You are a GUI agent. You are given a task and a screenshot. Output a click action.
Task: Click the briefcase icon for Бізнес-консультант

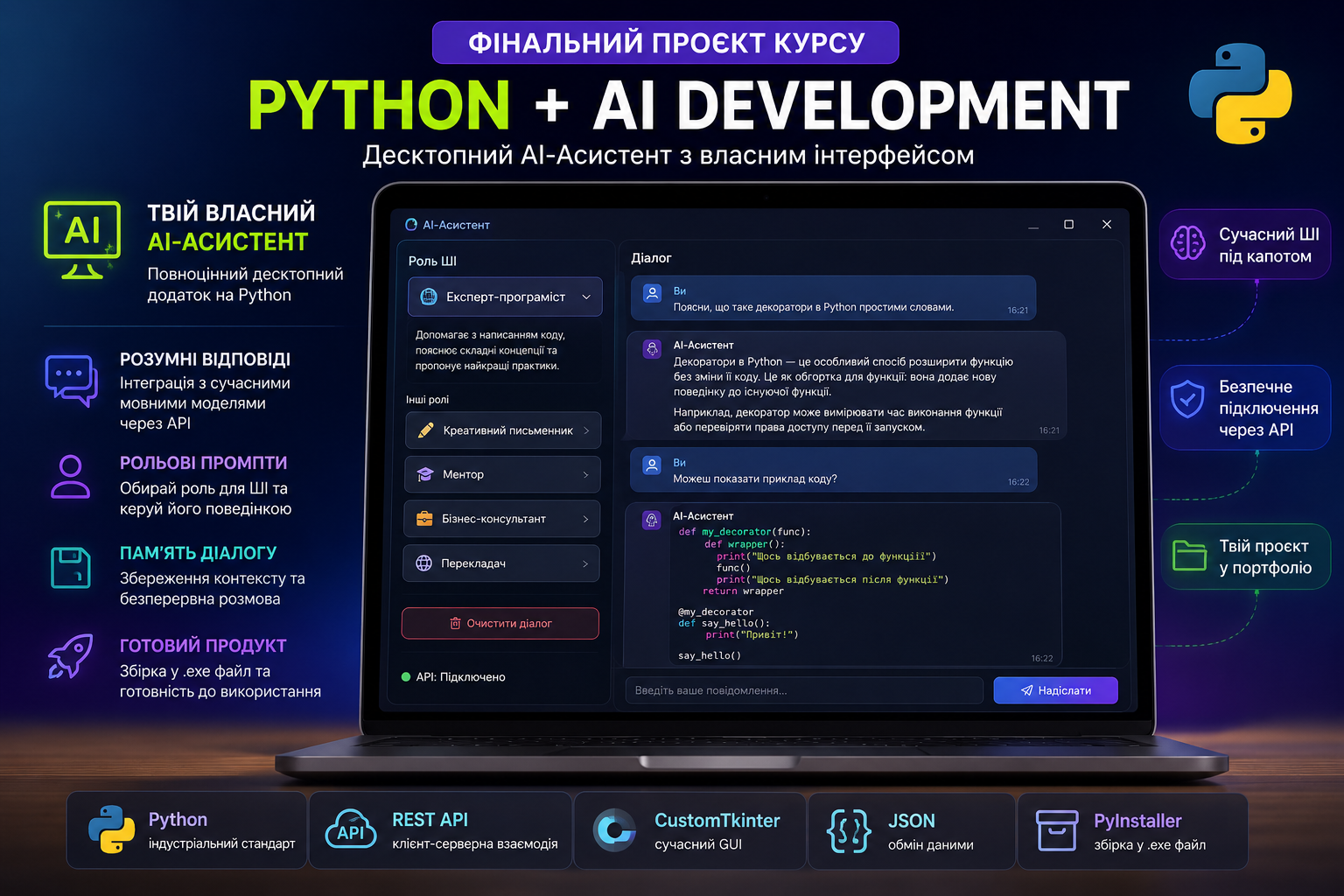(x=424, y=519)
